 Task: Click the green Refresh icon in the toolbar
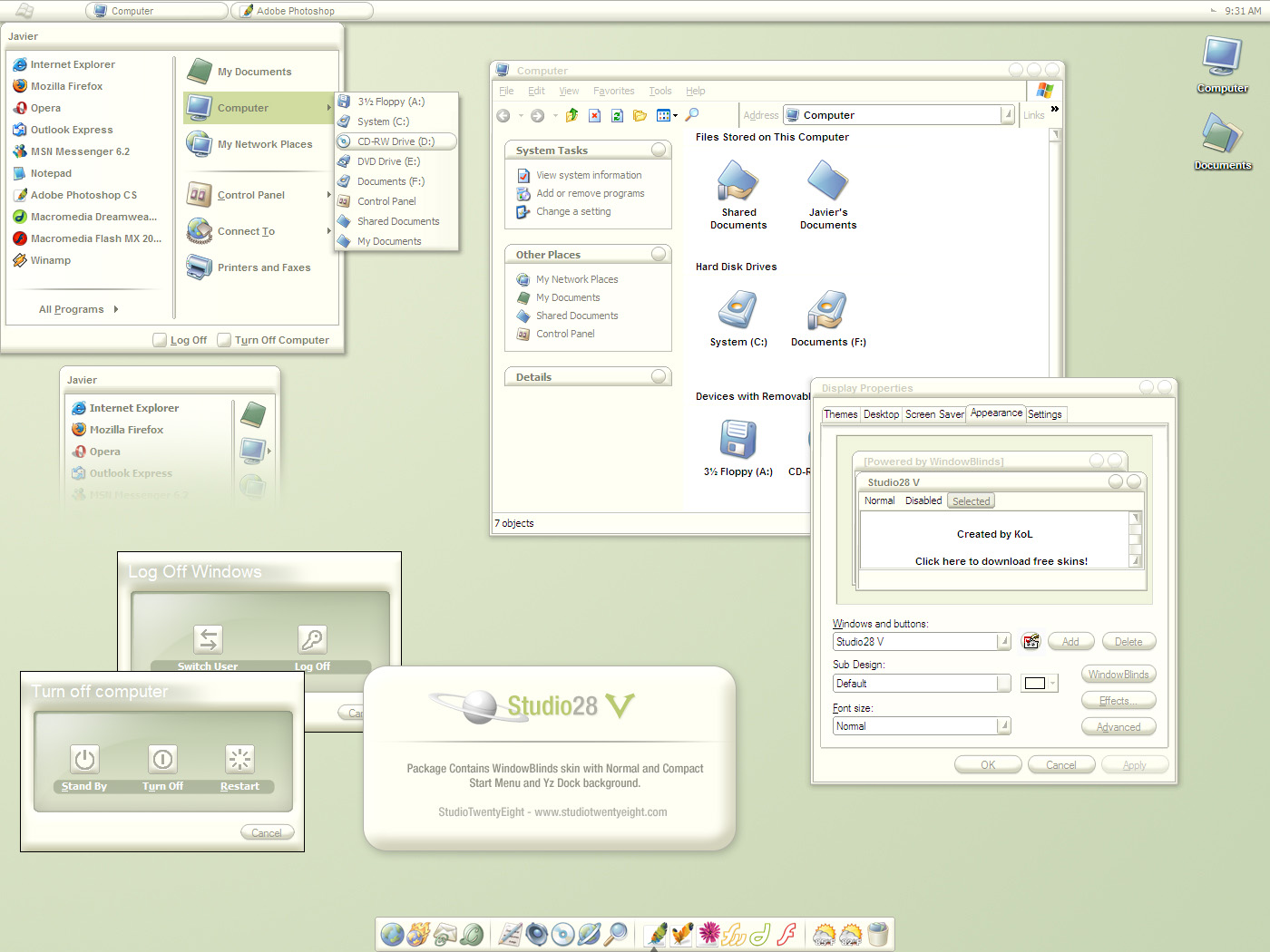tap(617, 115)
